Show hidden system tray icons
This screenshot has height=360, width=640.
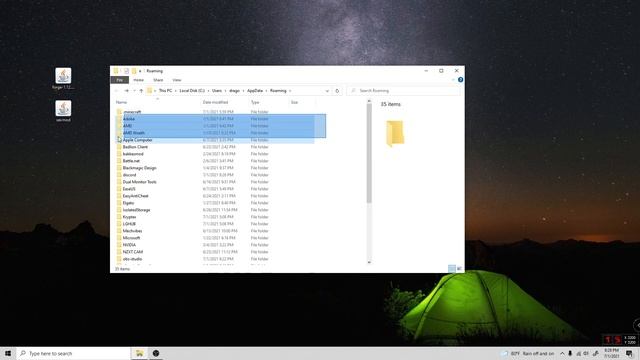tap(562, 353)
